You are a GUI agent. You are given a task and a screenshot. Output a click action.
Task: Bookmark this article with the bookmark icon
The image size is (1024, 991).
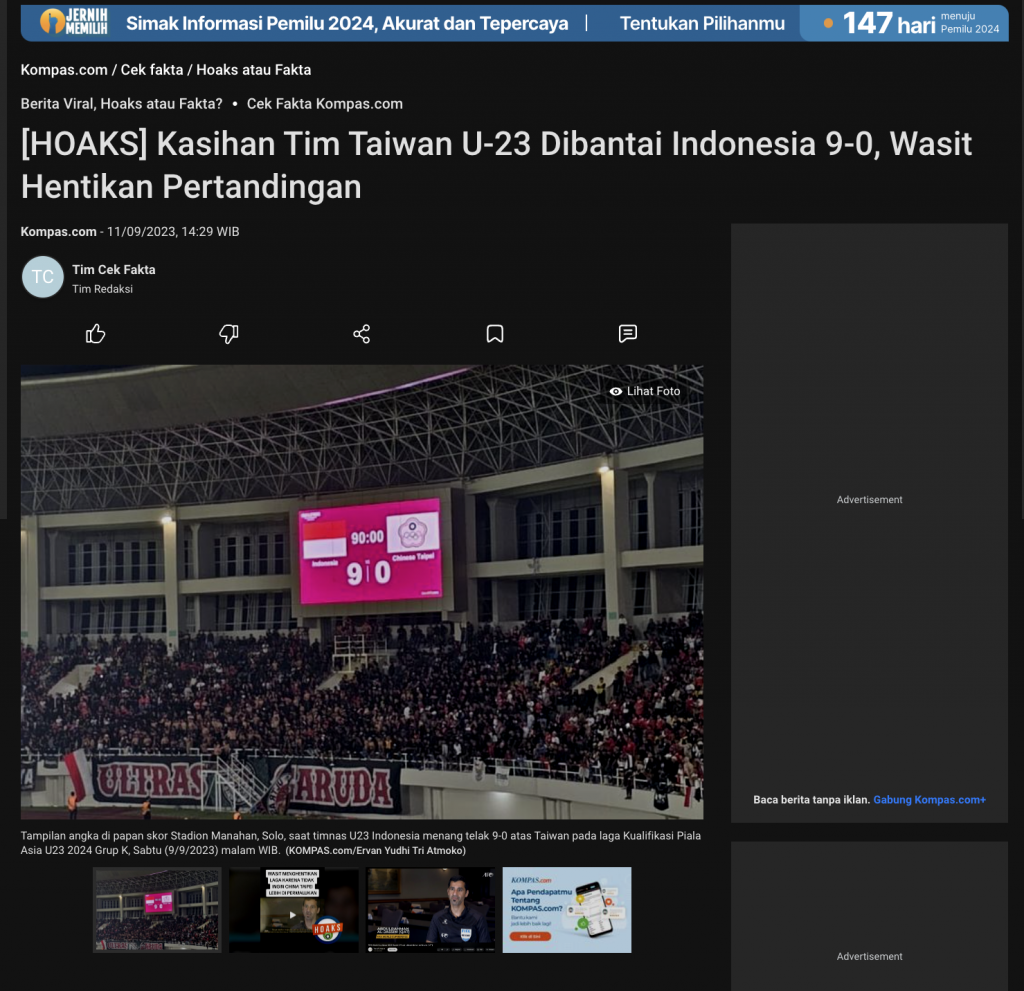click(x=495, y=334)
